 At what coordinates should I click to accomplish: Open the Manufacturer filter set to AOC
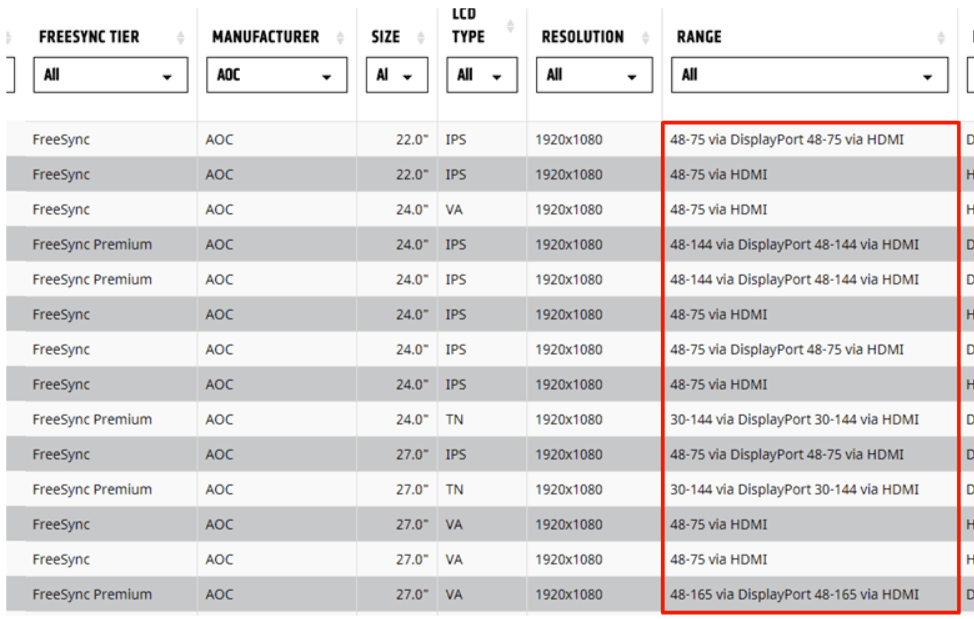277,75
